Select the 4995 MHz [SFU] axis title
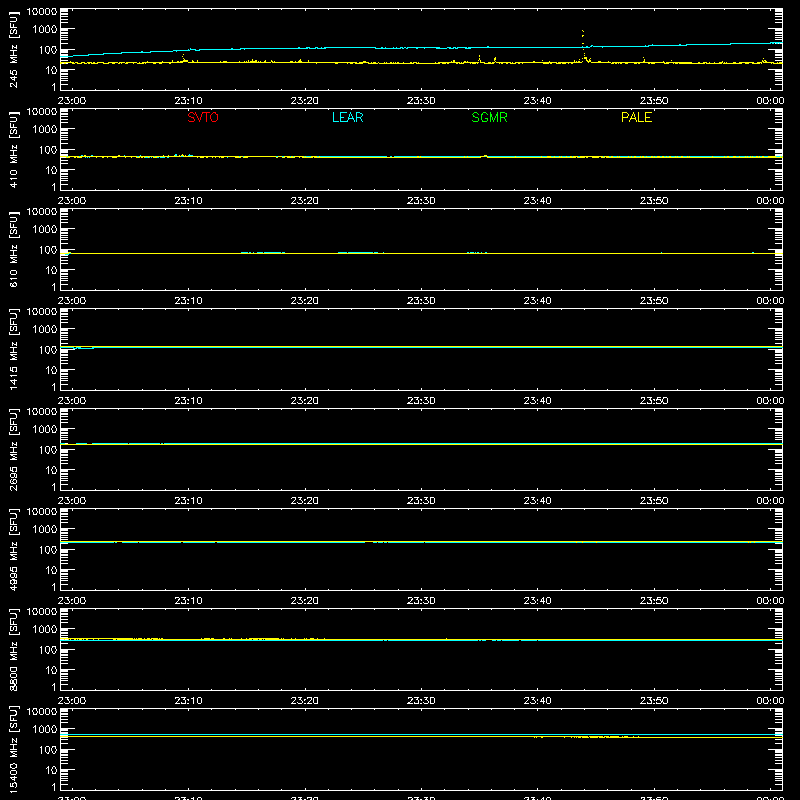The width and height of the screenshot is (800, 800). pos(13,549)
